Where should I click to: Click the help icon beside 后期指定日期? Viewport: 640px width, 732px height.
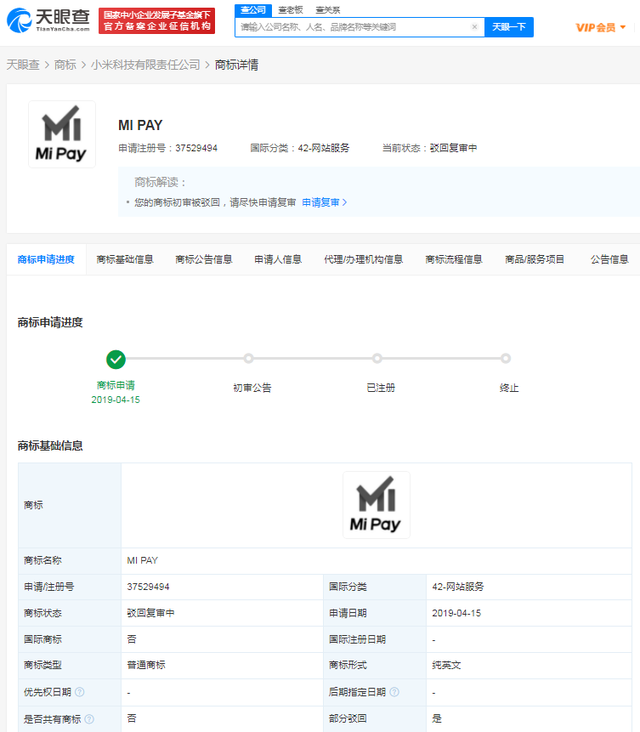click(x=395, y=692)
